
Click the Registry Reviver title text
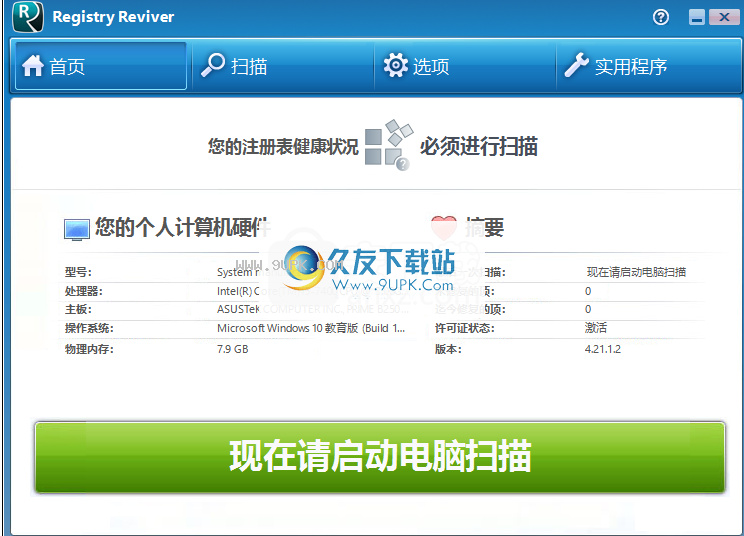(113, 17)
